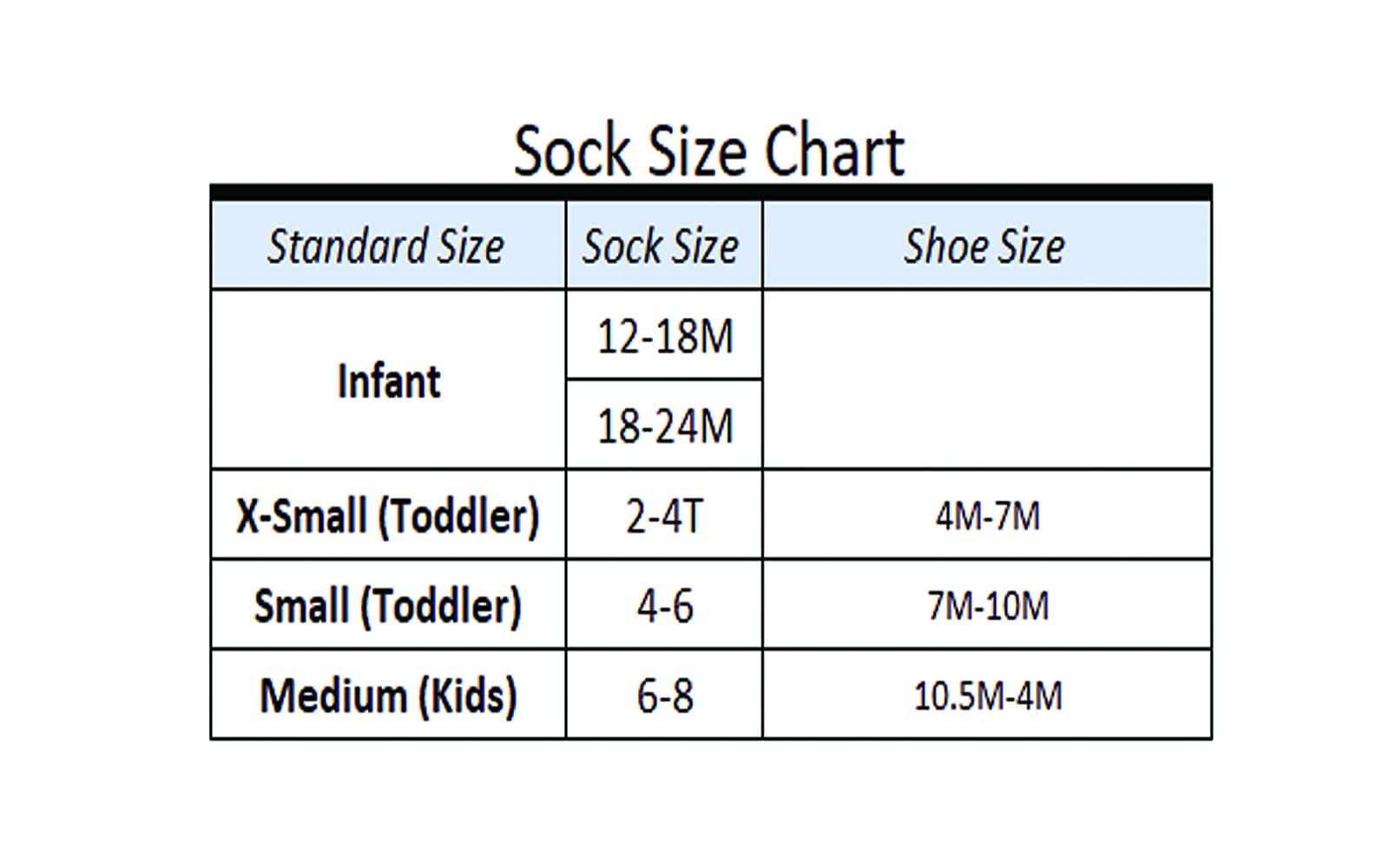Screen dimensions: 1389x868
Task: Click the thick black bar above header
Action: 711,192
